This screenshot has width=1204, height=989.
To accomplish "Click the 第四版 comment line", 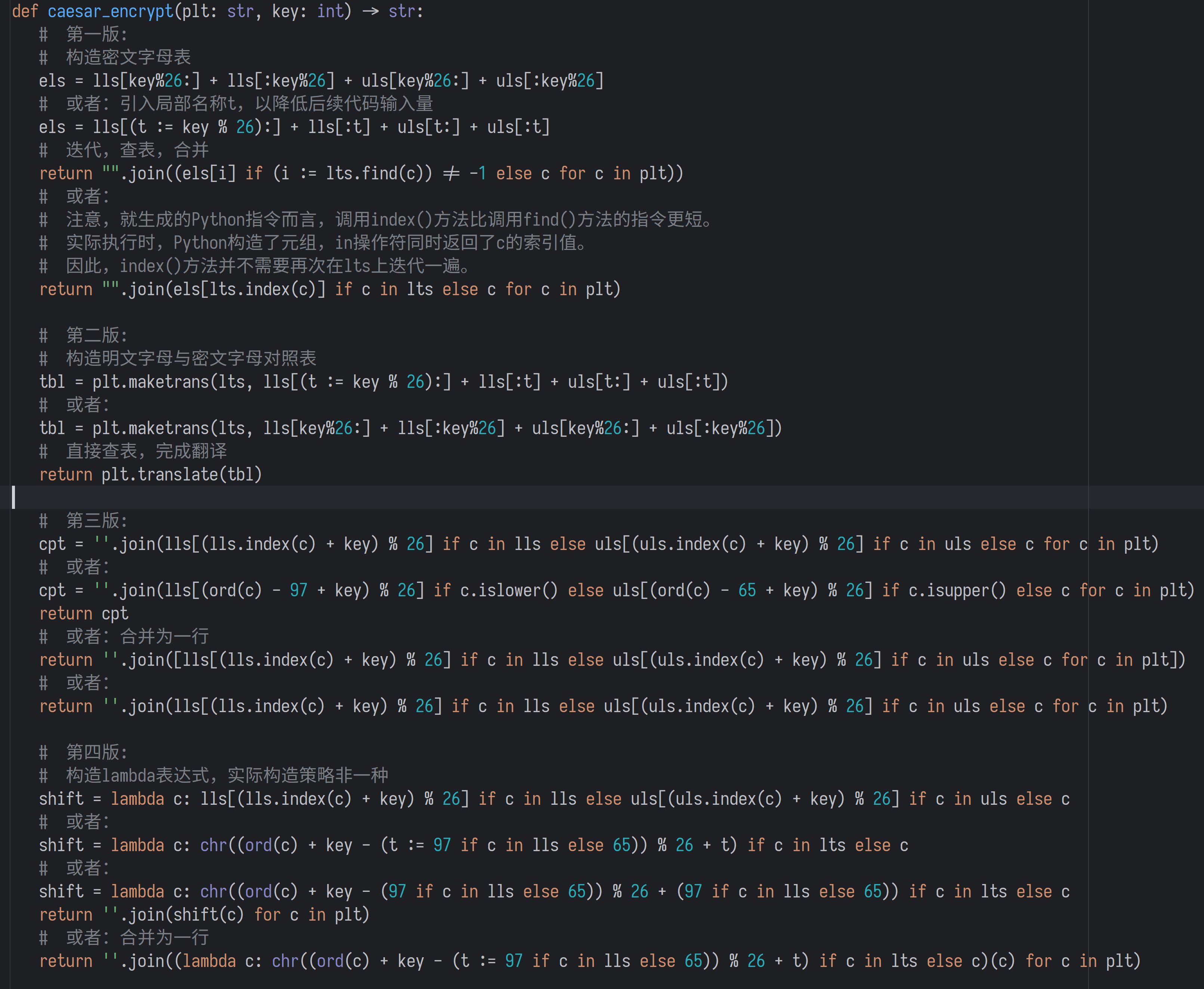I will click(96, 752).
